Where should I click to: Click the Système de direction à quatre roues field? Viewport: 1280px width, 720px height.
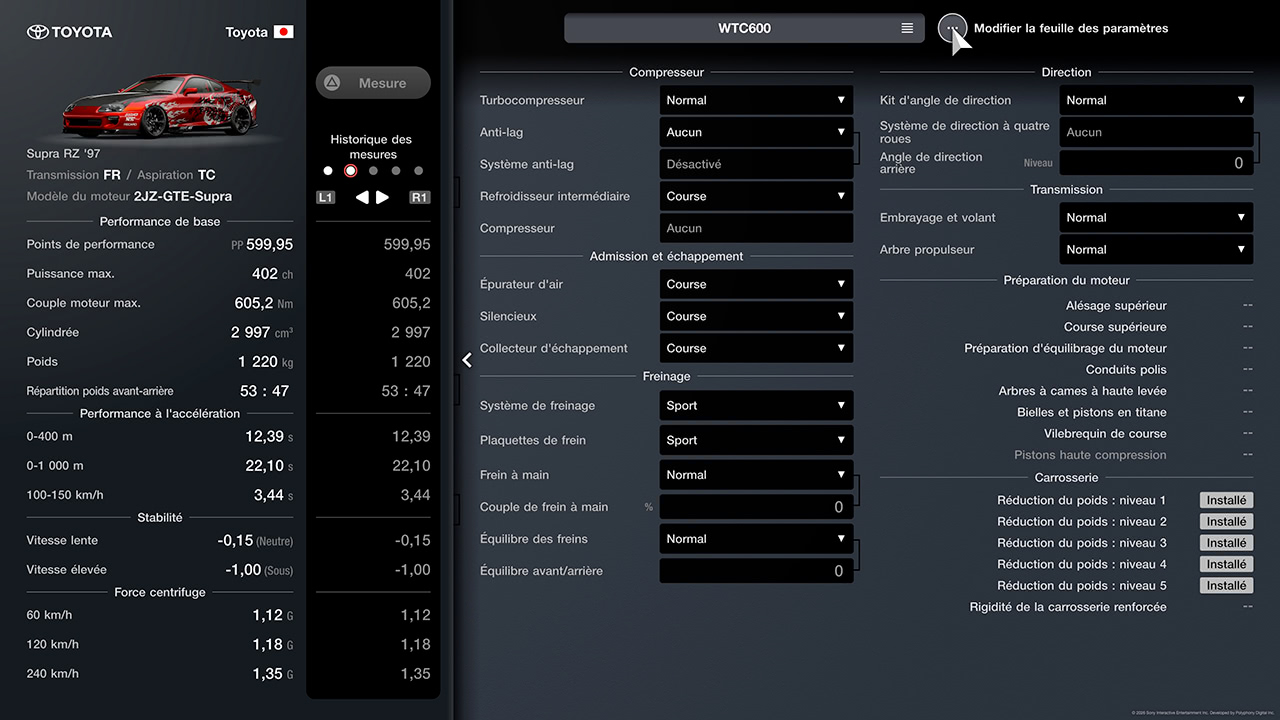click(x=1156, y=132)
